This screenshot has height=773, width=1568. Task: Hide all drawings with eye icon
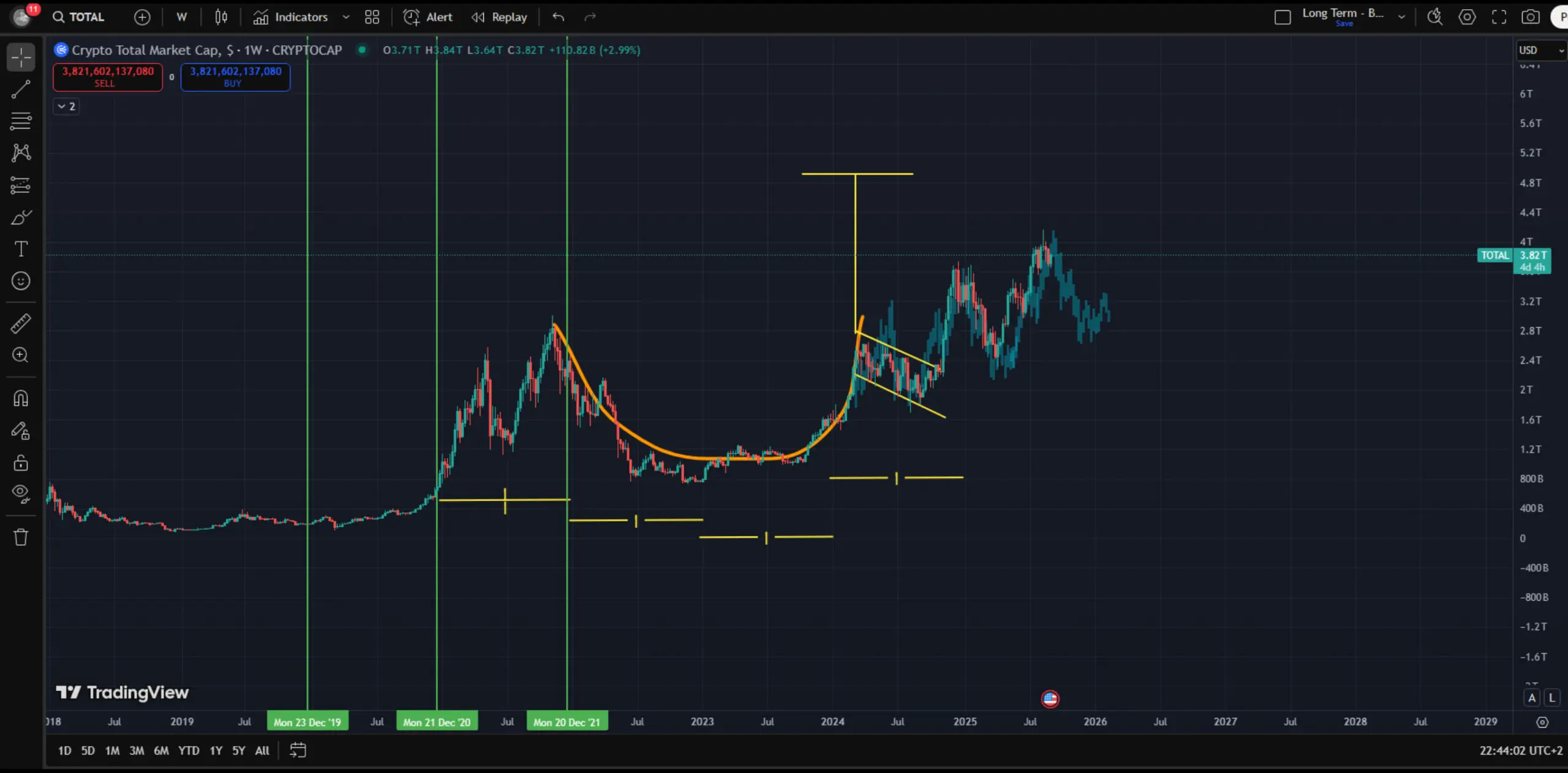21,493
